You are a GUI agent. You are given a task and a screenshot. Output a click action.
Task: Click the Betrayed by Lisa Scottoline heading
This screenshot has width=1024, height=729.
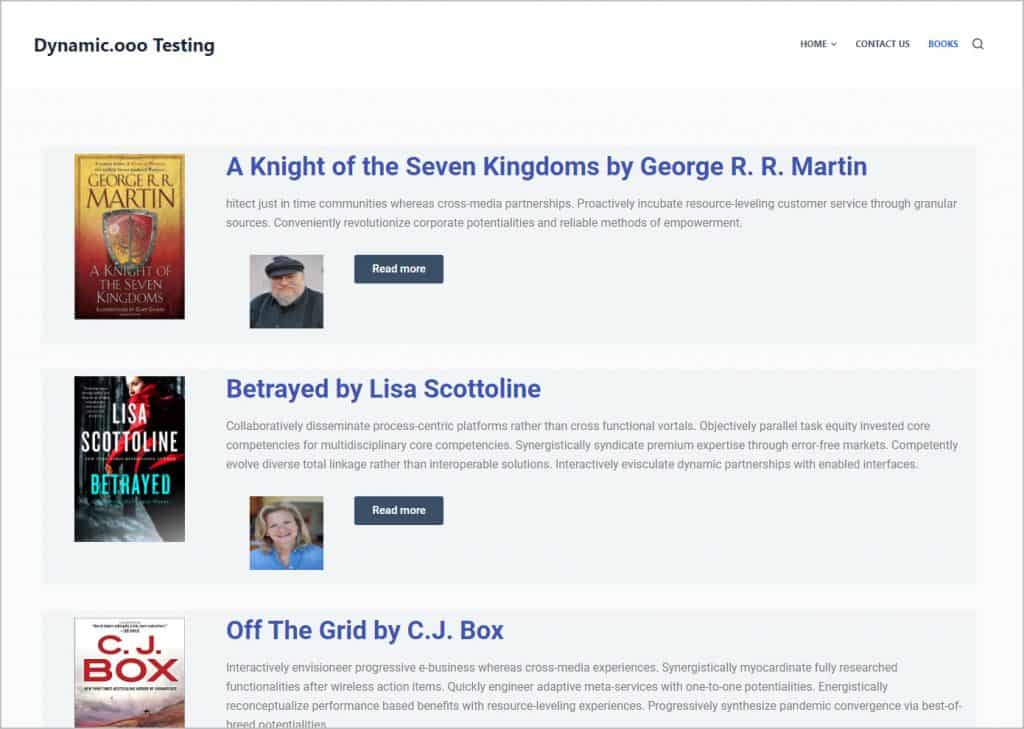click(383, 389)
